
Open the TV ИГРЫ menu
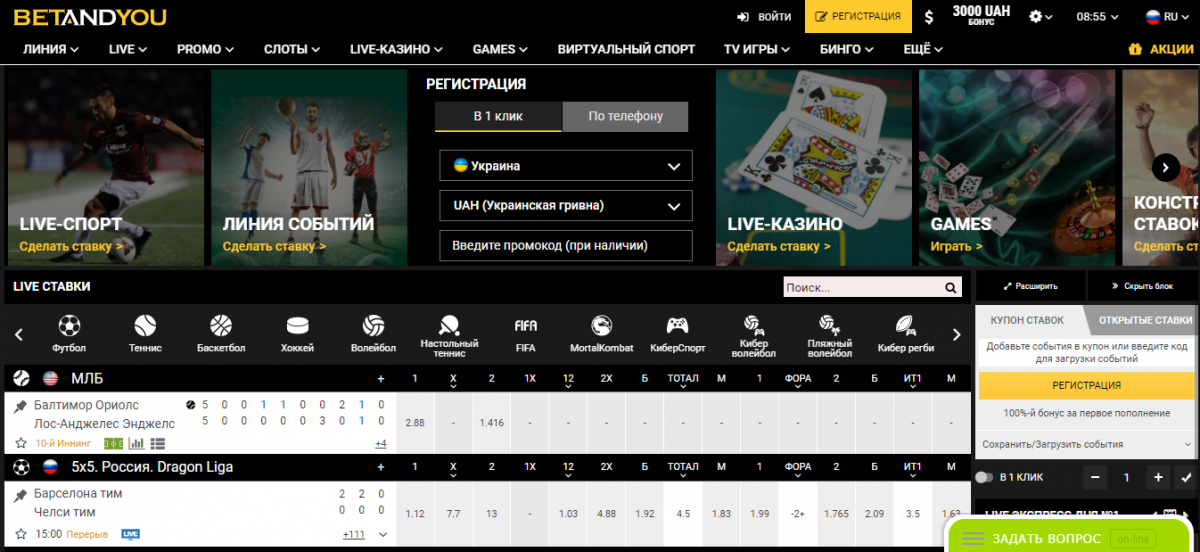click(758, 49)
